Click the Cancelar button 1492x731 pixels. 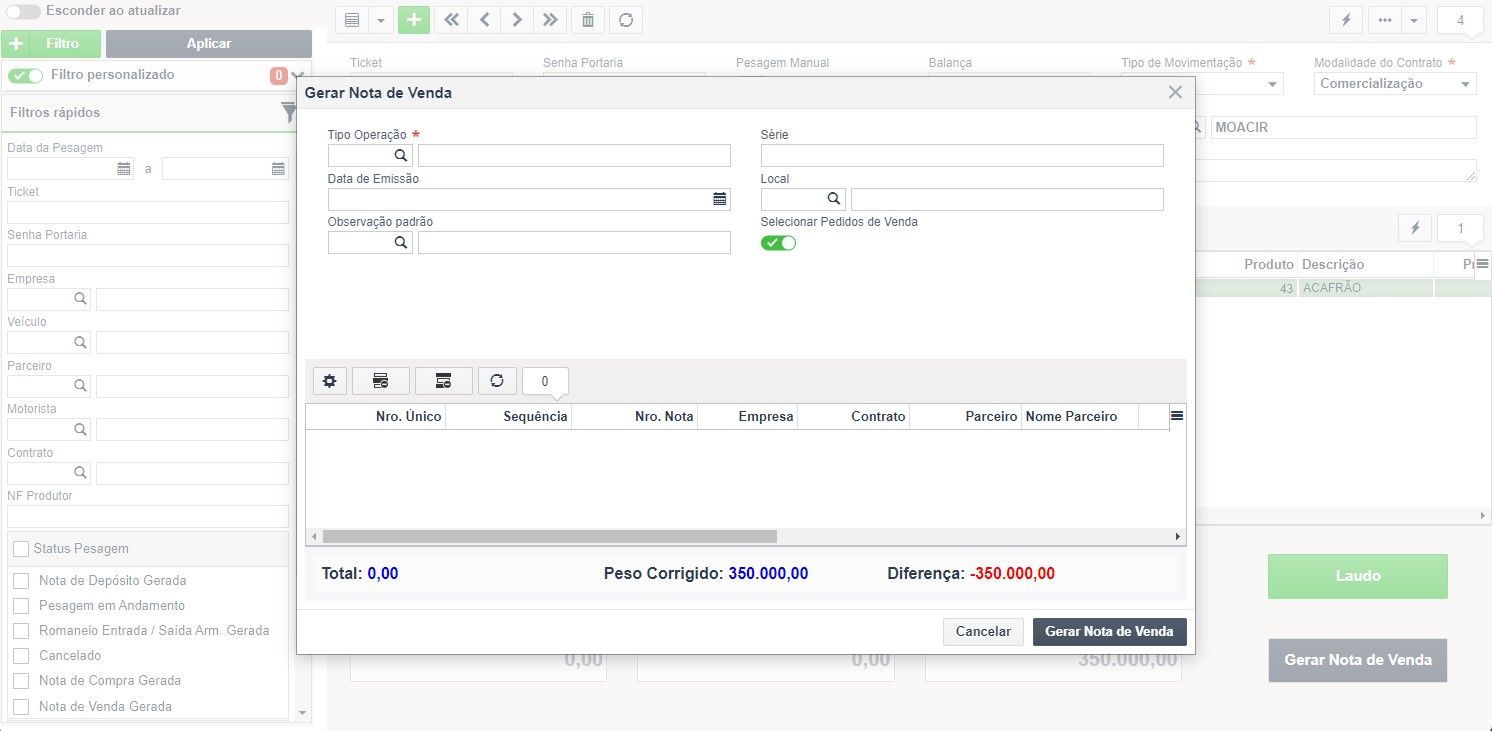[x=983, y=632]
